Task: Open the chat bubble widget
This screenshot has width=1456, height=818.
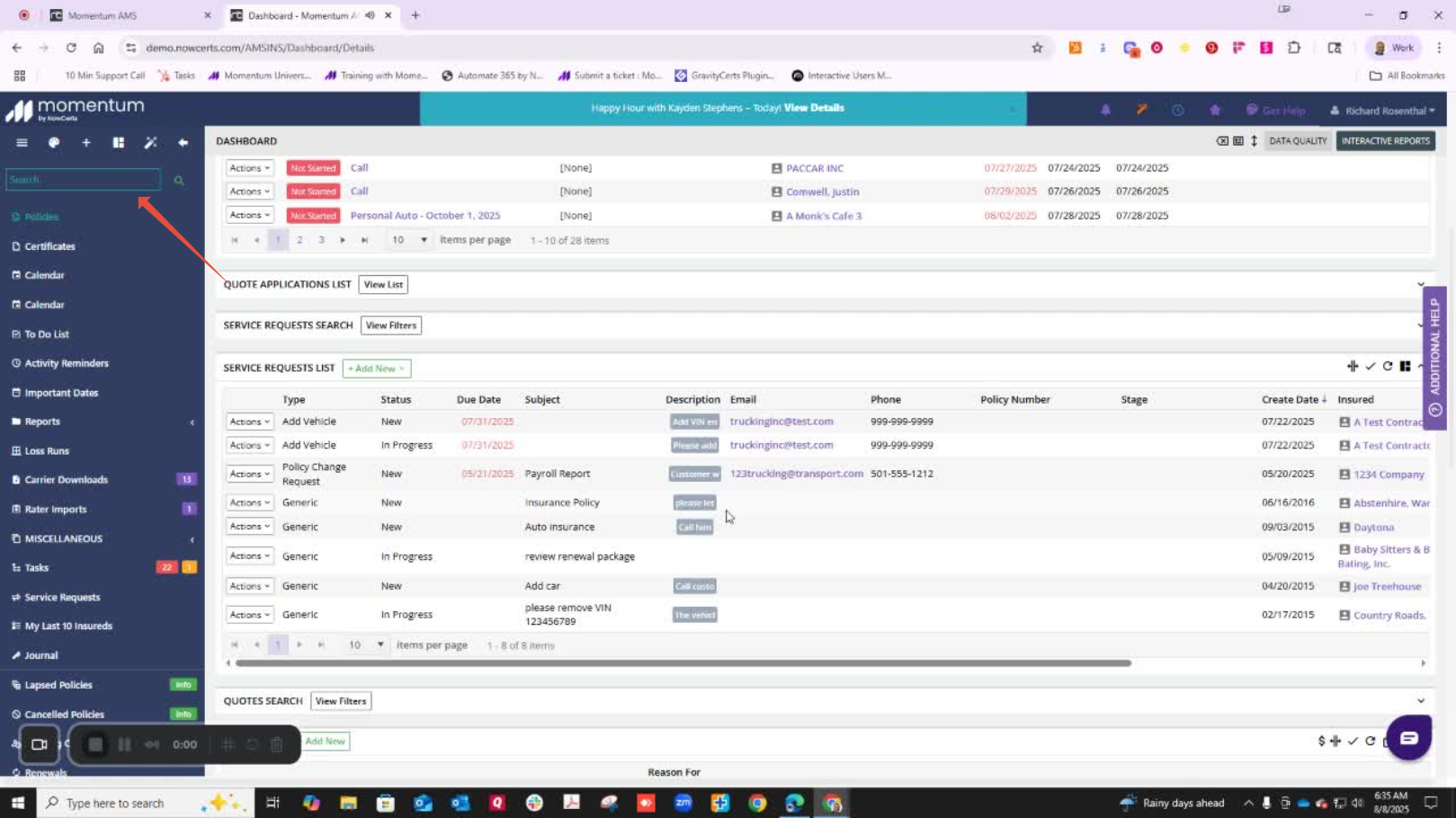Action: [1408, 737]
